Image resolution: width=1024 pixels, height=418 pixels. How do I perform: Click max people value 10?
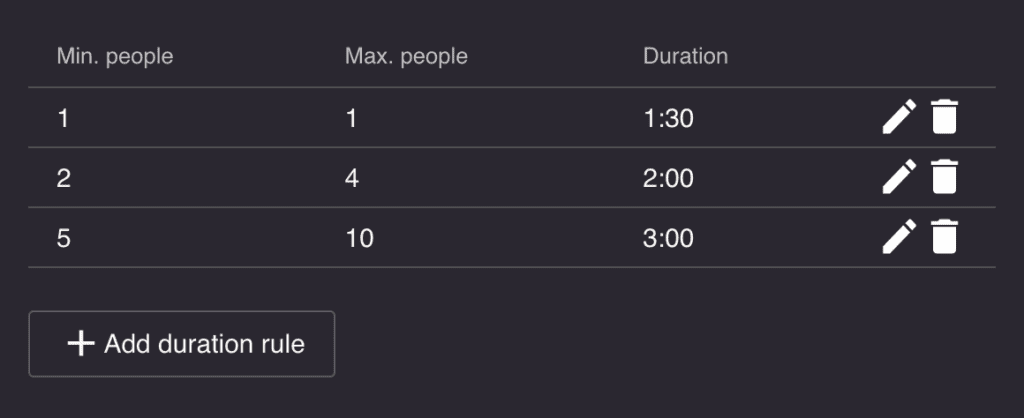[359, 239]
